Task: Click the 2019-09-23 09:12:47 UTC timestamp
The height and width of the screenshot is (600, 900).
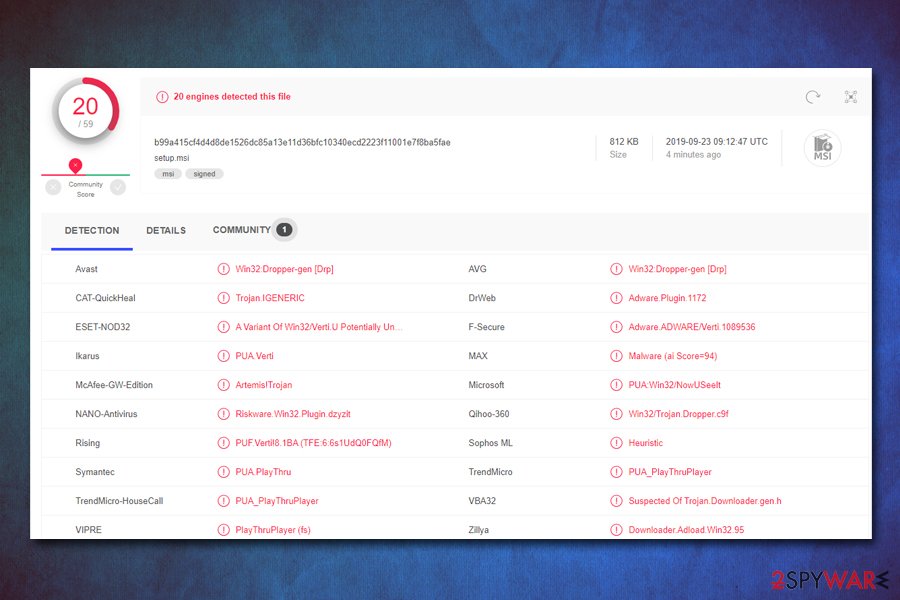Action: click(x=716, y=142)
